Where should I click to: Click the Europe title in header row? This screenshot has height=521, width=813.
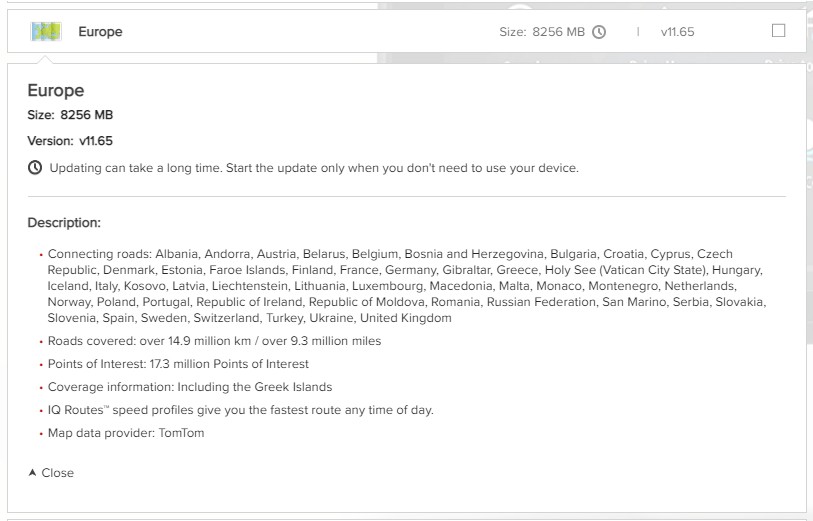pyautogui.click(x=101, y=32)
